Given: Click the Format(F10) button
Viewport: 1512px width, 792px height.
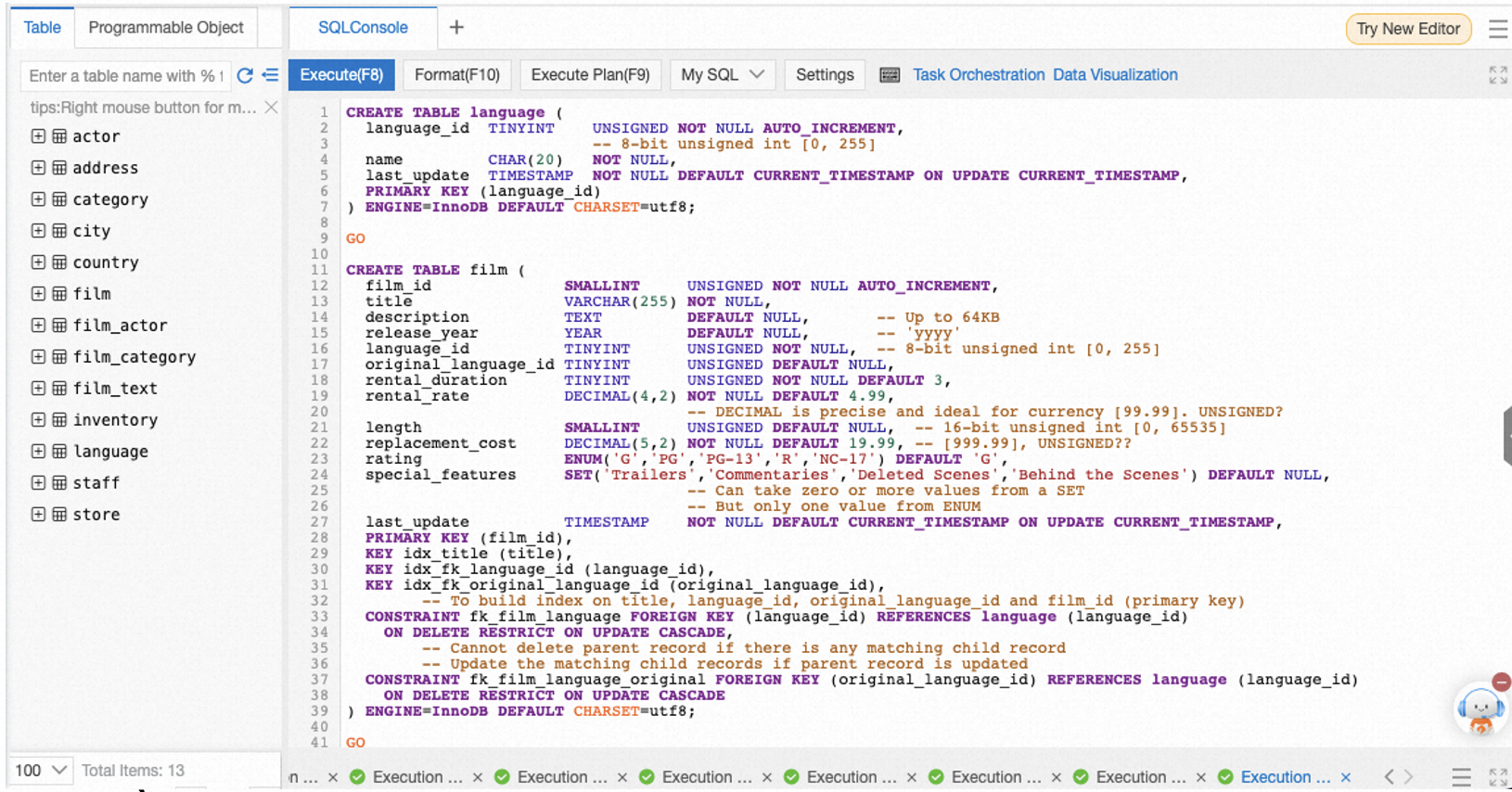Looking at the screenshot, I should coord(457,75).
